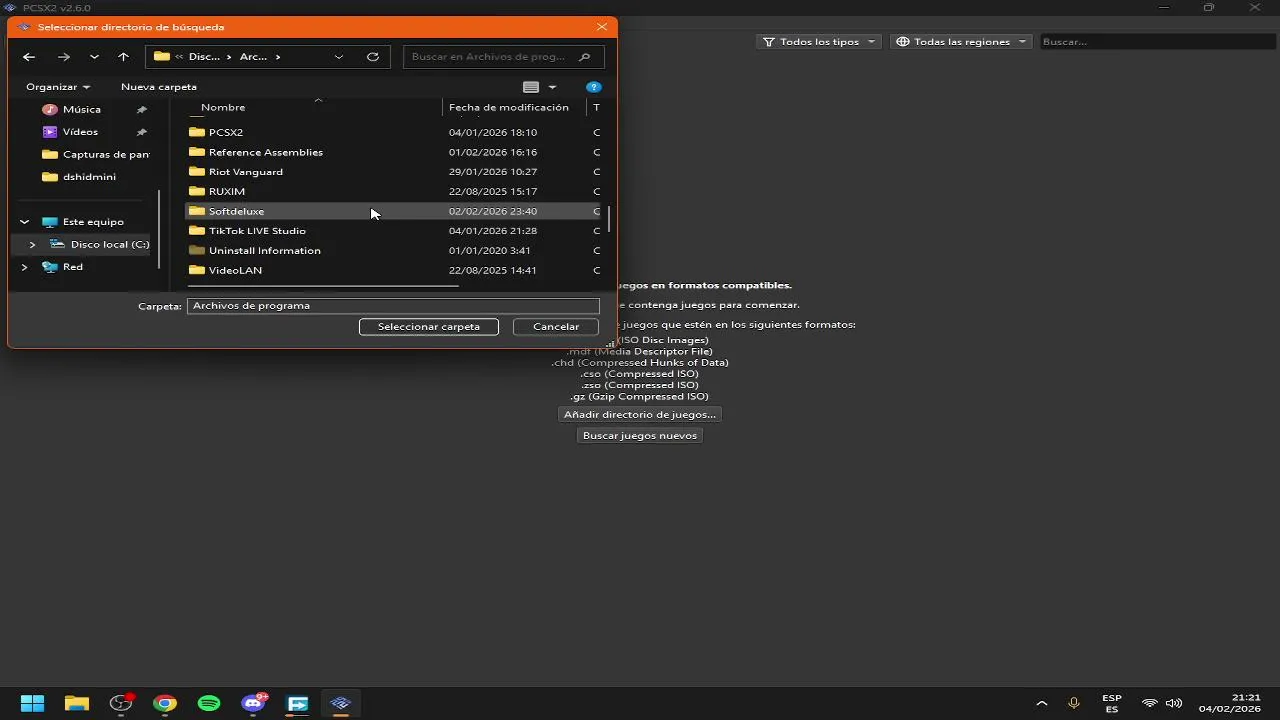Select the Softdeluxe folder
This screenshot has width=1280, height=720.
(236, 211)
